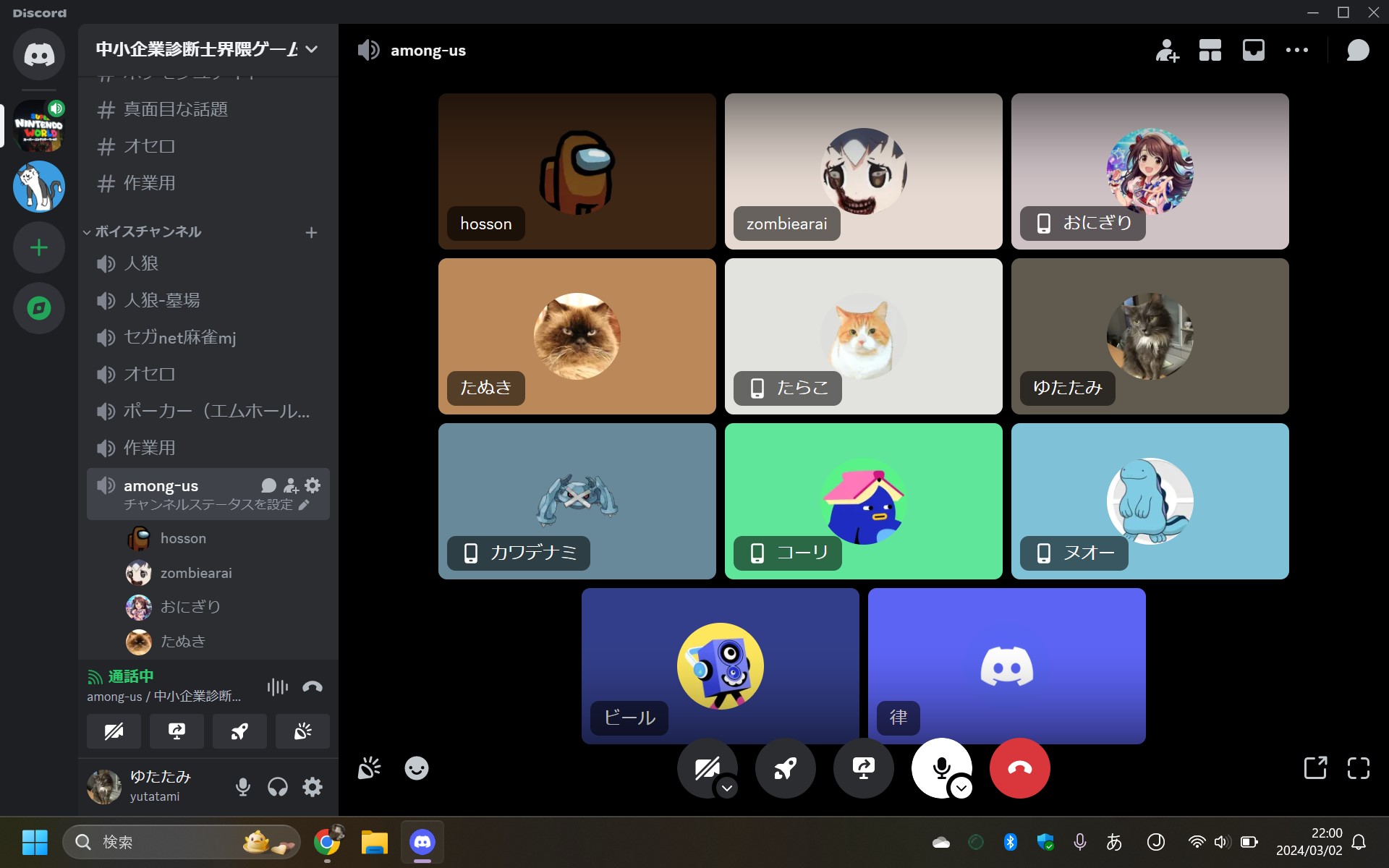Open Discord home direct messages
Viewport: 1389px width, 868px height.
(39, 54)
